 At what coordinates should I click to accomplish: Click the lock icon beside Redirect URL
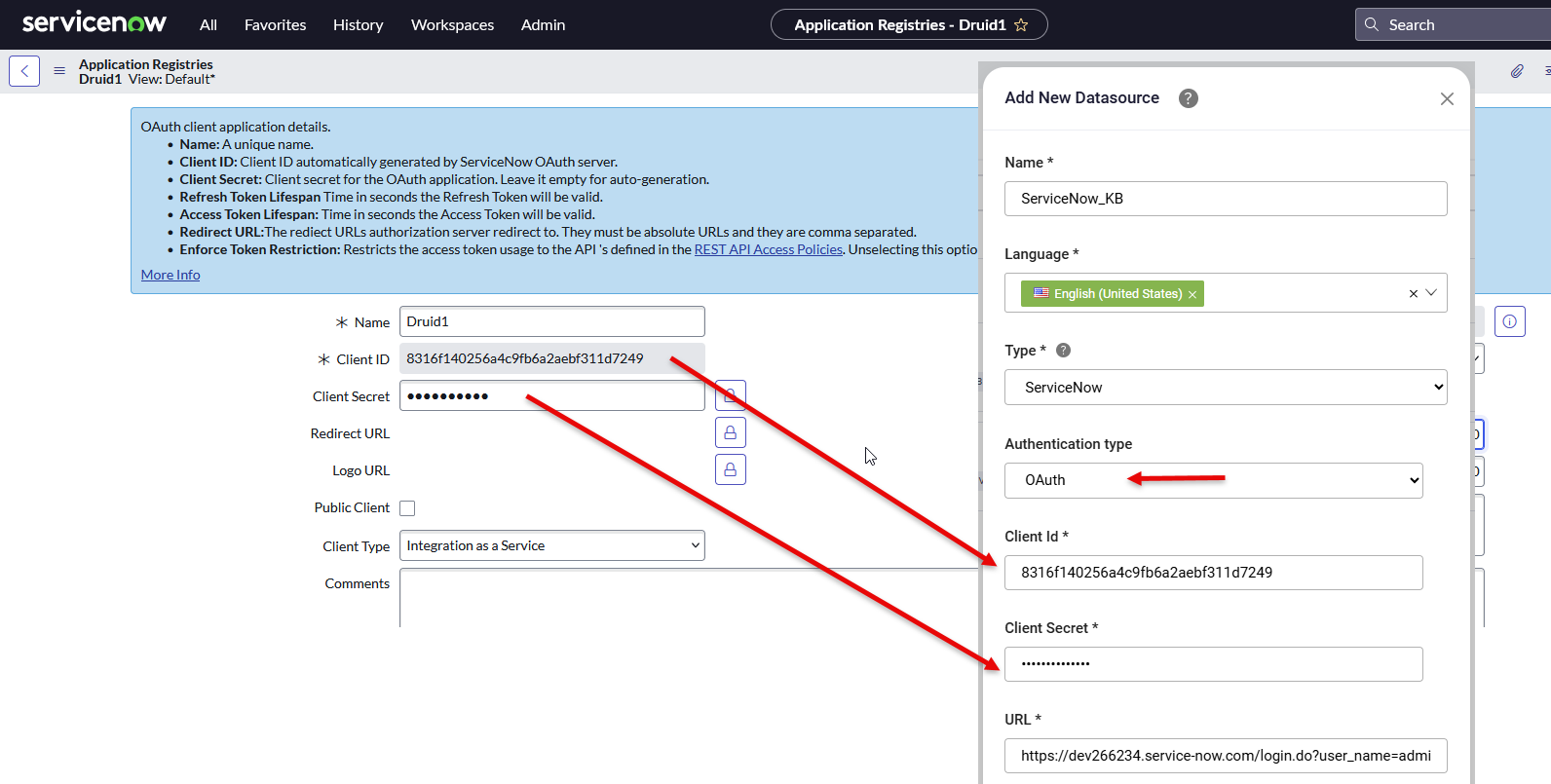point(730,432)
